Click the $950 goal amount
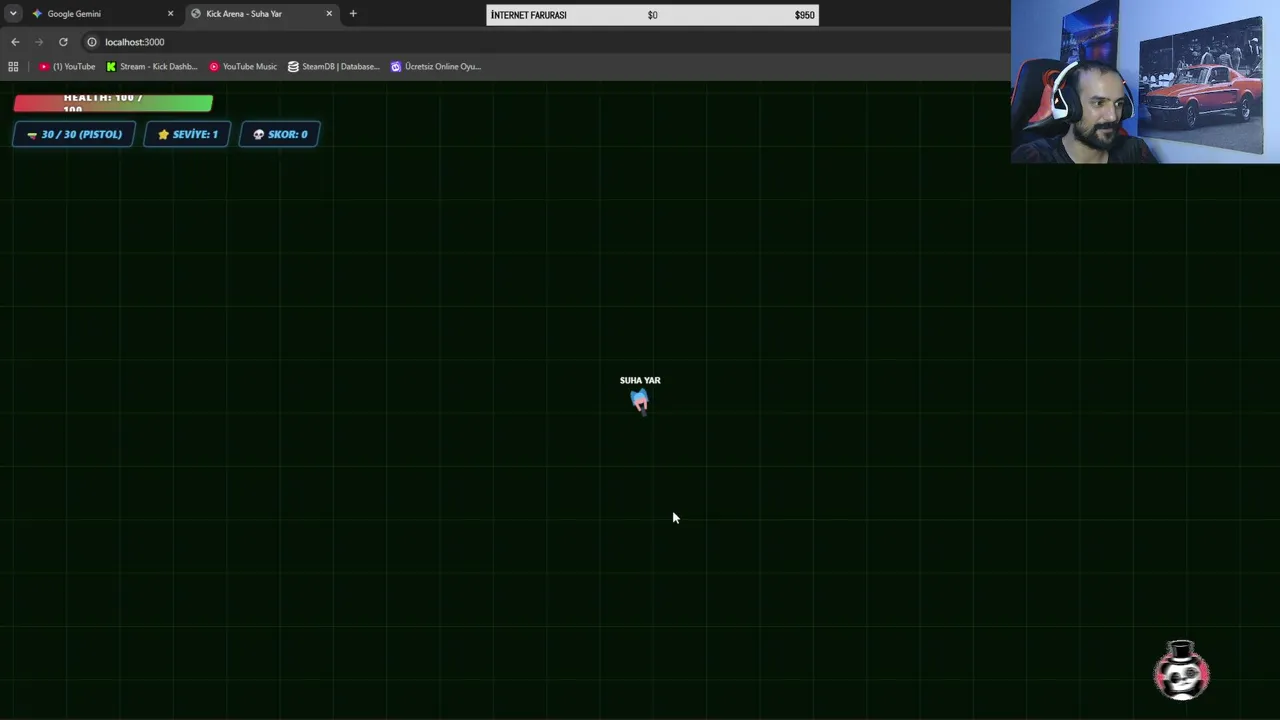This screenshot has height=720, width=1280. (x=804, y=15)
